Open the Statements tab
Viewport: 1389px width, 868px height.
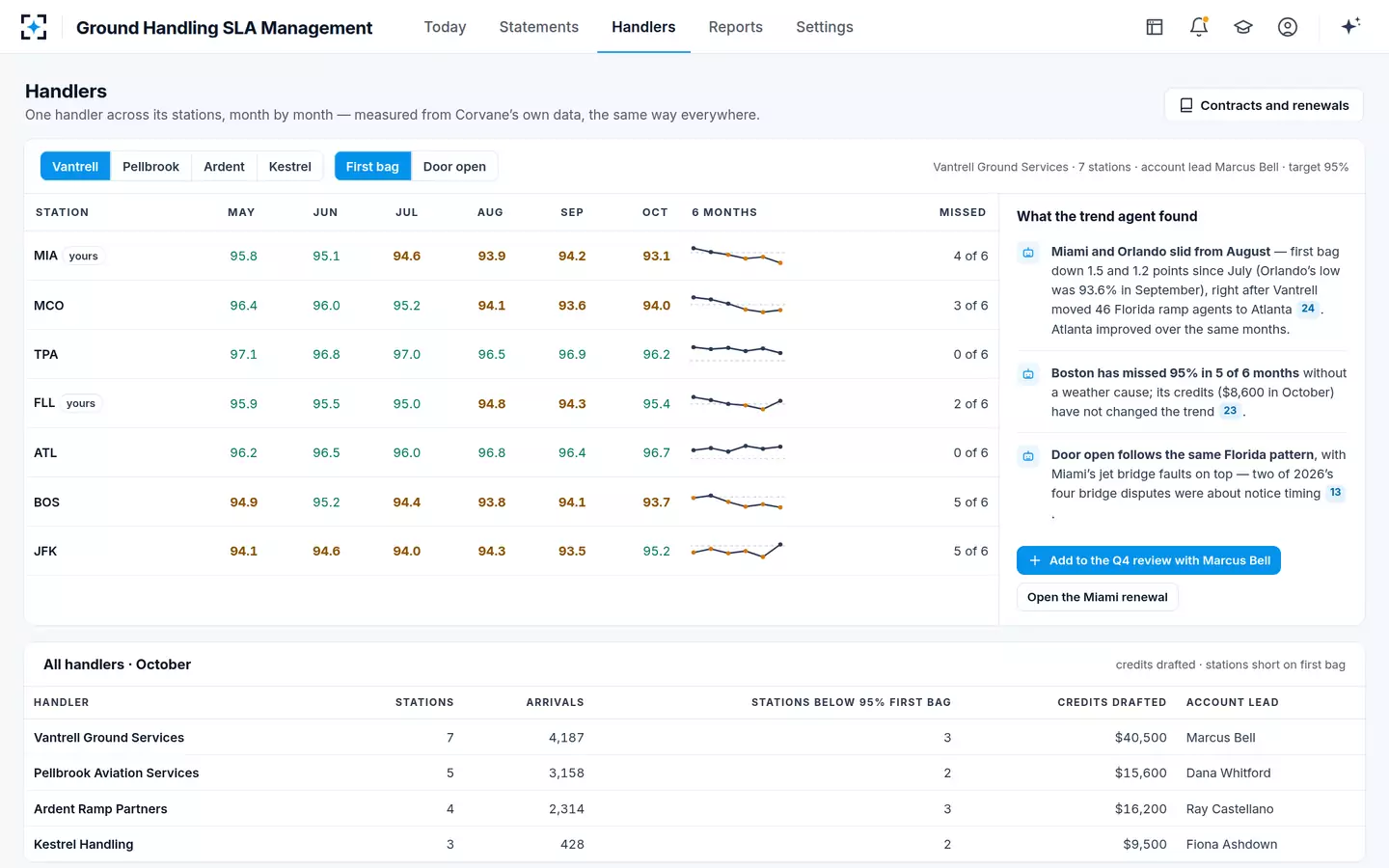539,27
